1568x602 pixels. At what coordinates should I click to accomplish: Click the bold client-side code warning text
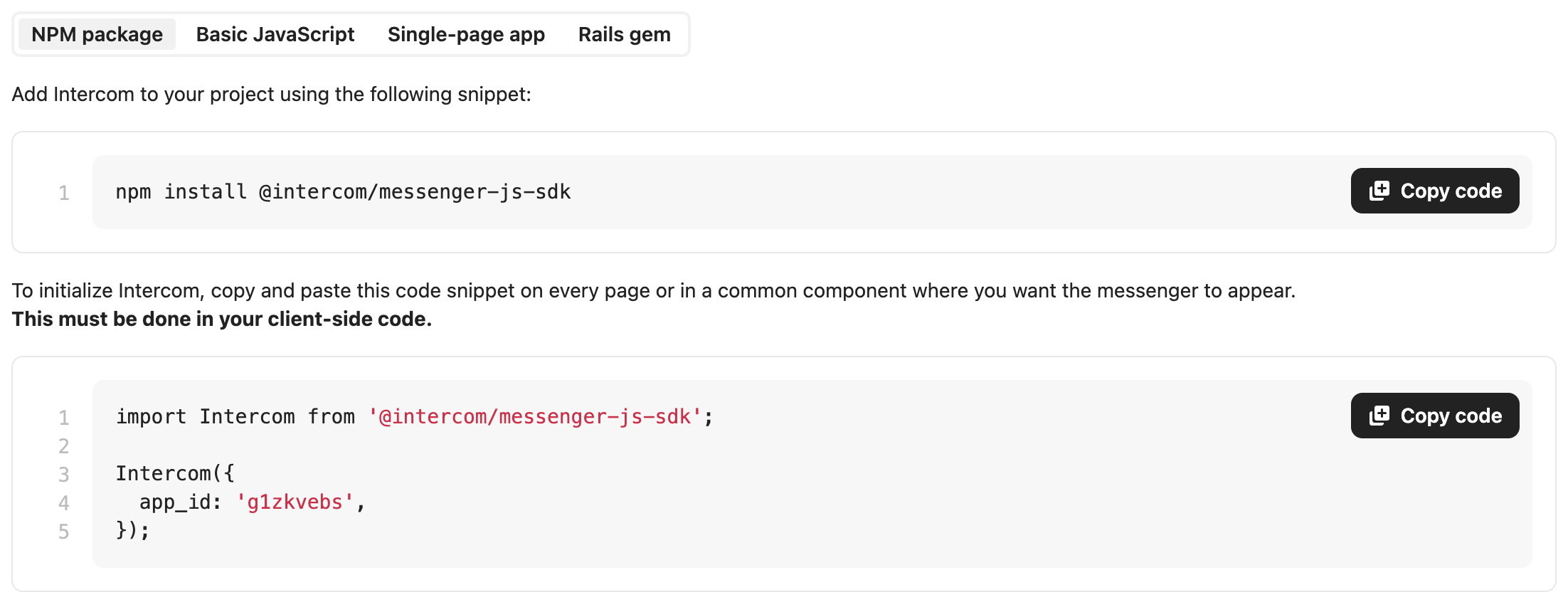[222, 319]
